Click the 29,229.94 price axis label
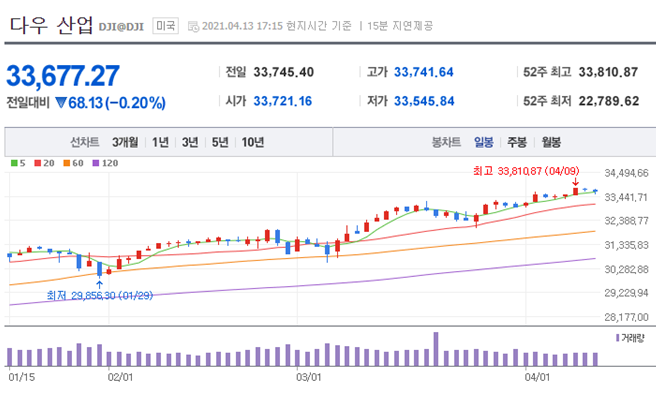 click(626, 293)
